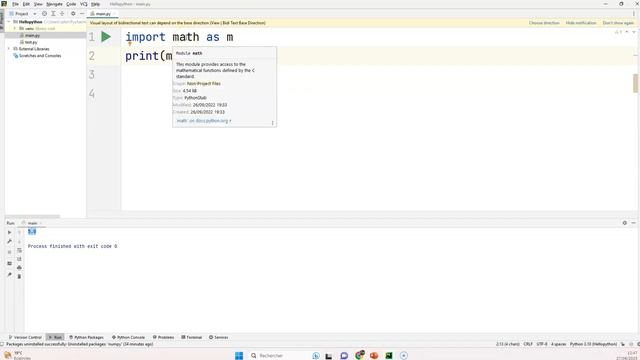
Task: Open the View menu
Action: point(38,4)
